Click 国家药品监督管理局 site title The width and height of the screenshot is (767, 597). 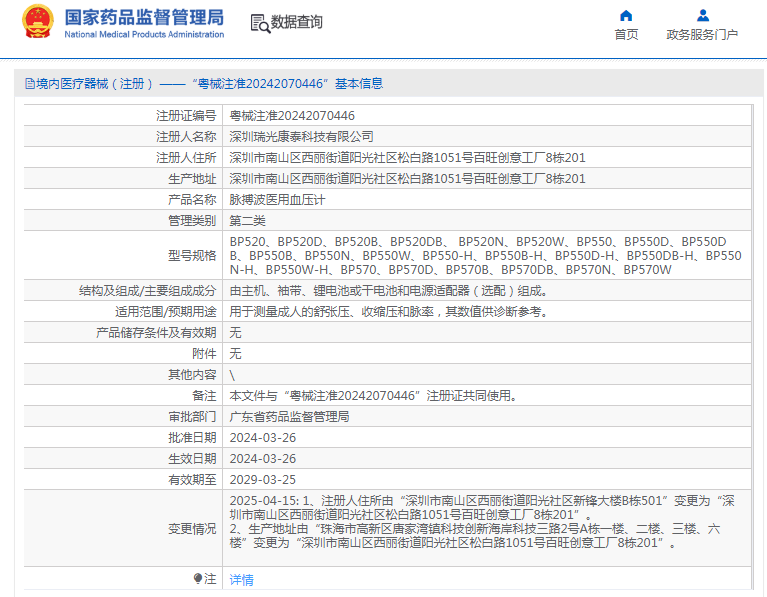(x=144, y=17)
